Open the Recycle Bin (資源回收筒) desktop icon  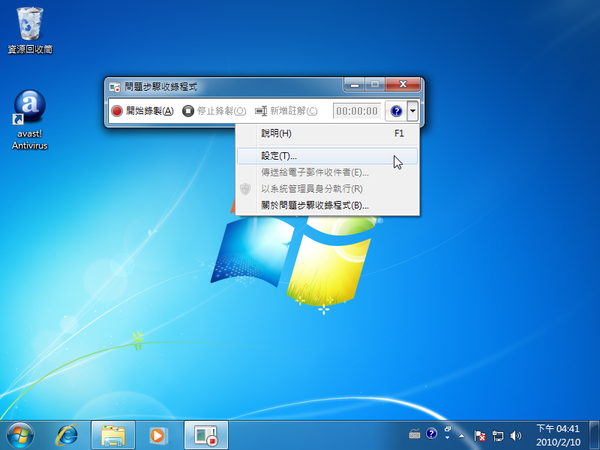(x=30, y=31)
